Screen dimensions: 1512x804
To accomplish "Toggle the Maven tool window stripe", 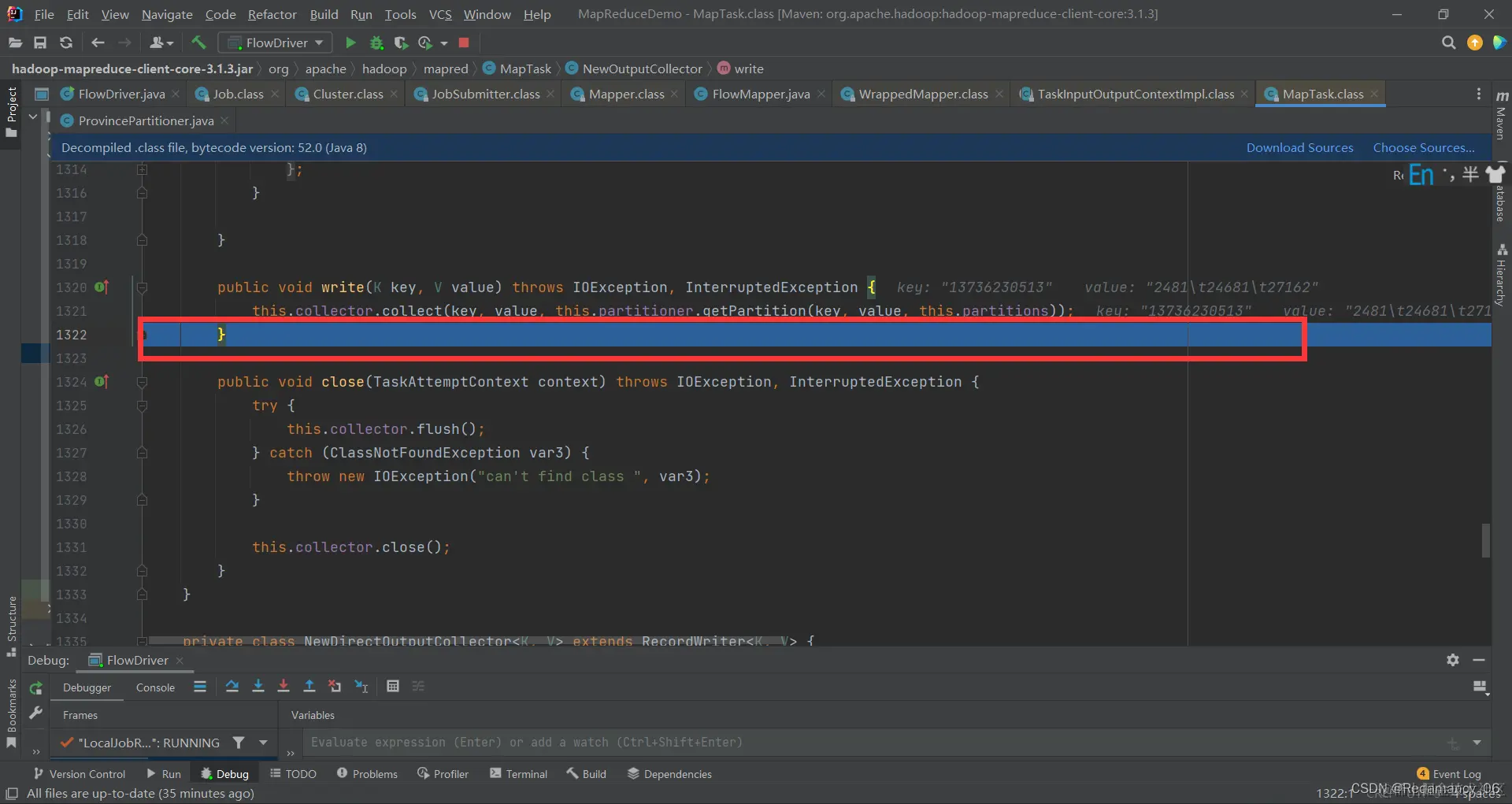I will [x=1501, y=115].
